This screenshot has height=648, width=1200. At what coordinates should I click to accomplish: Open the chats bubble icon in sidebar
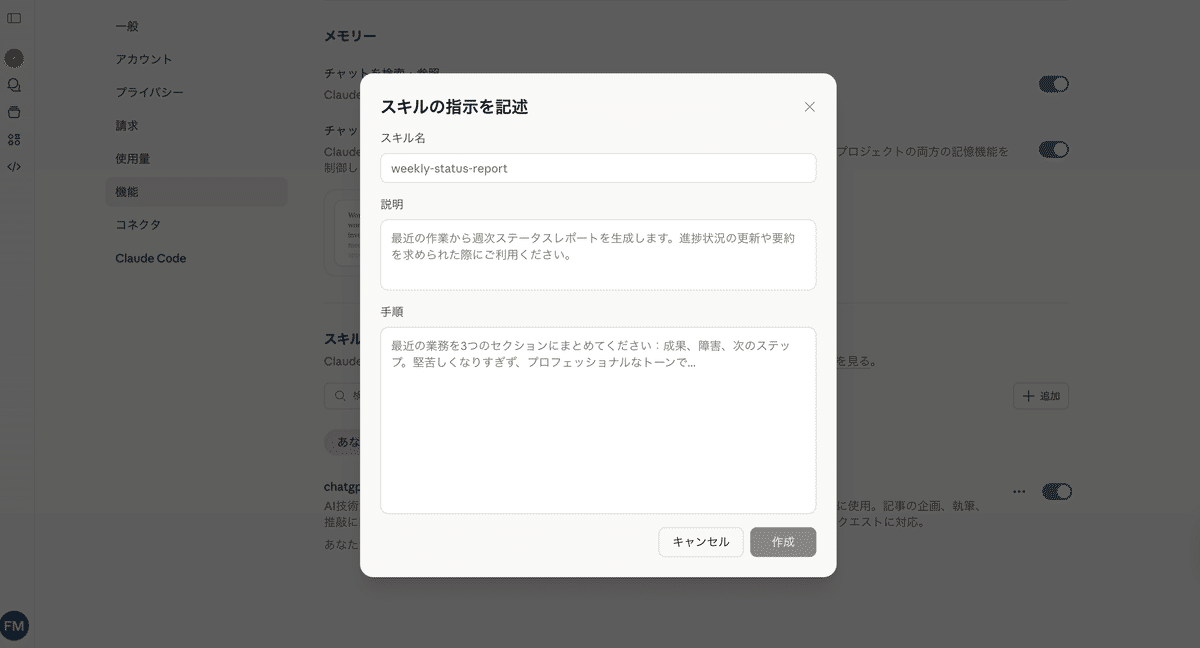click(x=14, y=86)
